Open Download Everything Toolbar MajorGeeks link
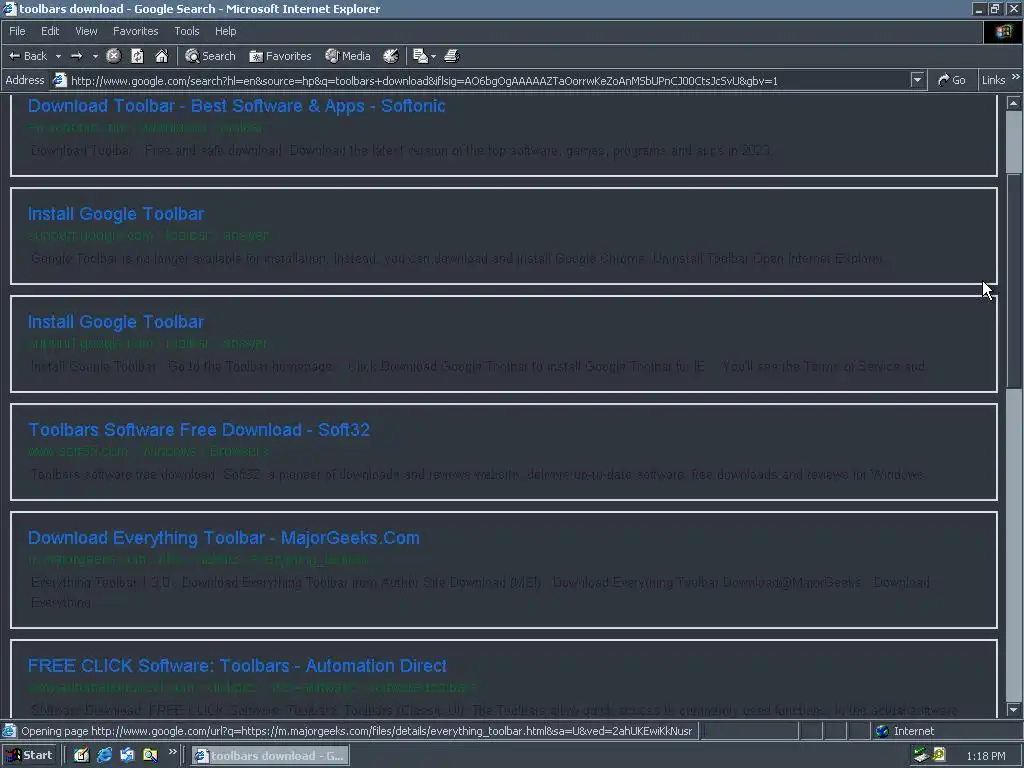Screen dimensions: 1024x768 (223, 537)
